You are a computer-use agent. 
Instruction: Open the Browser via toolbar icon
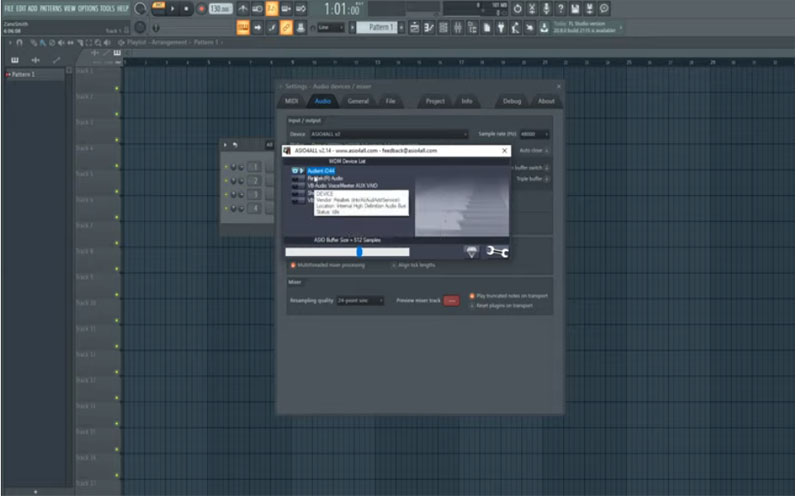pos(472,28)
